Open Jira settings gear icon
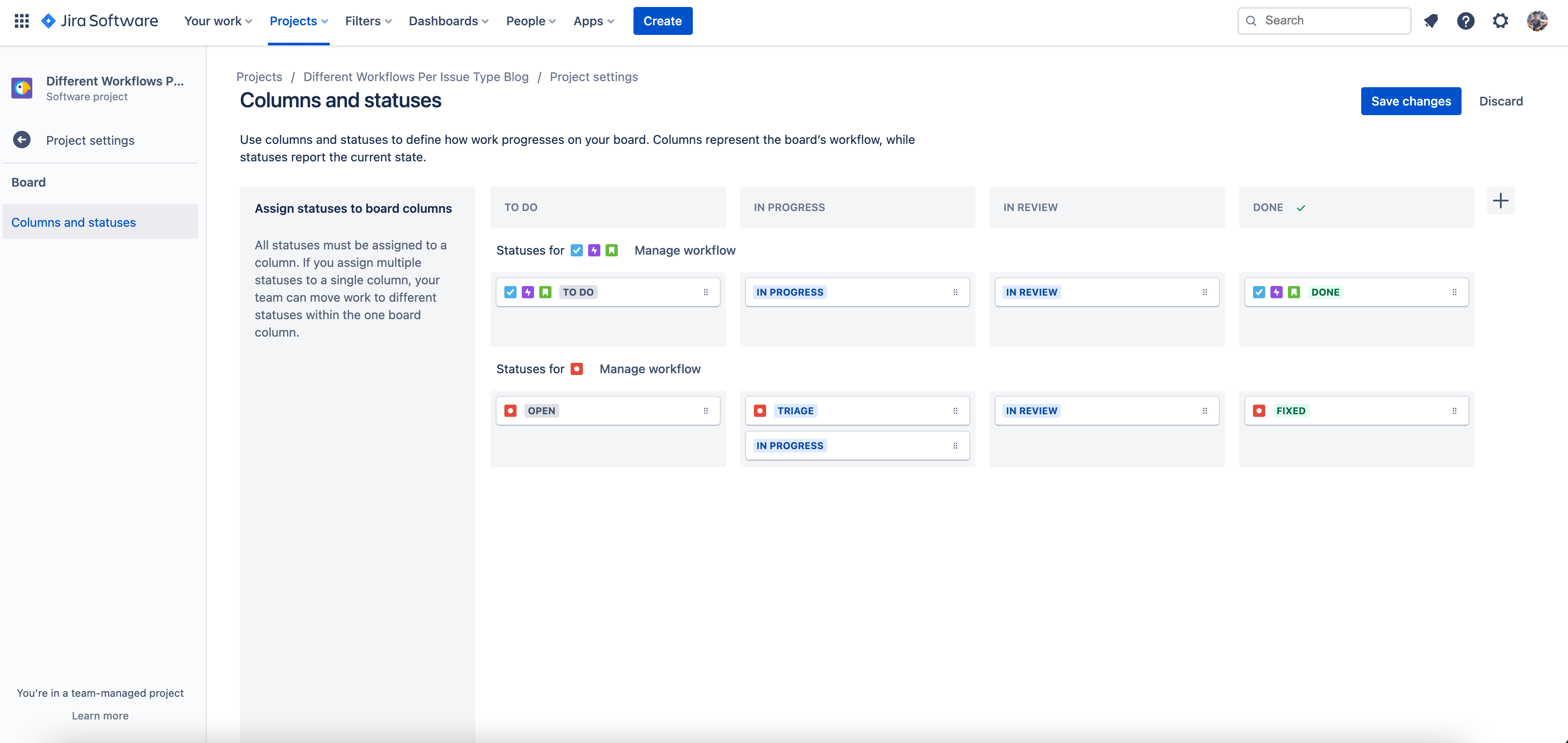The width and height of the screenshot is (1568, 743). pyautogui.click(x=1501, y=20)
